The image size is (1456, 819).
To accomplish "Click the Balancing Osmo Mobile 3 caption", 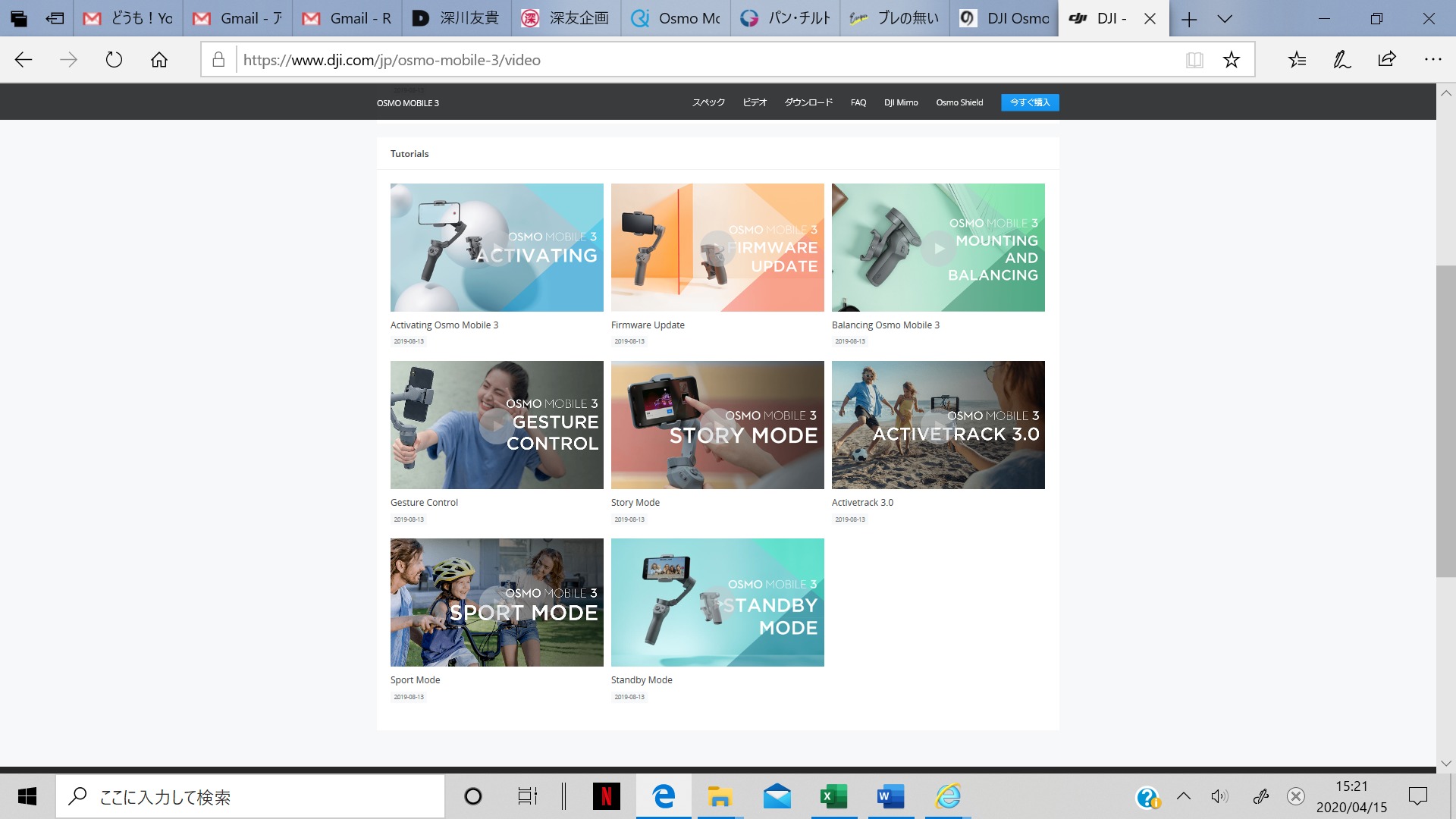I will point(886,325).
